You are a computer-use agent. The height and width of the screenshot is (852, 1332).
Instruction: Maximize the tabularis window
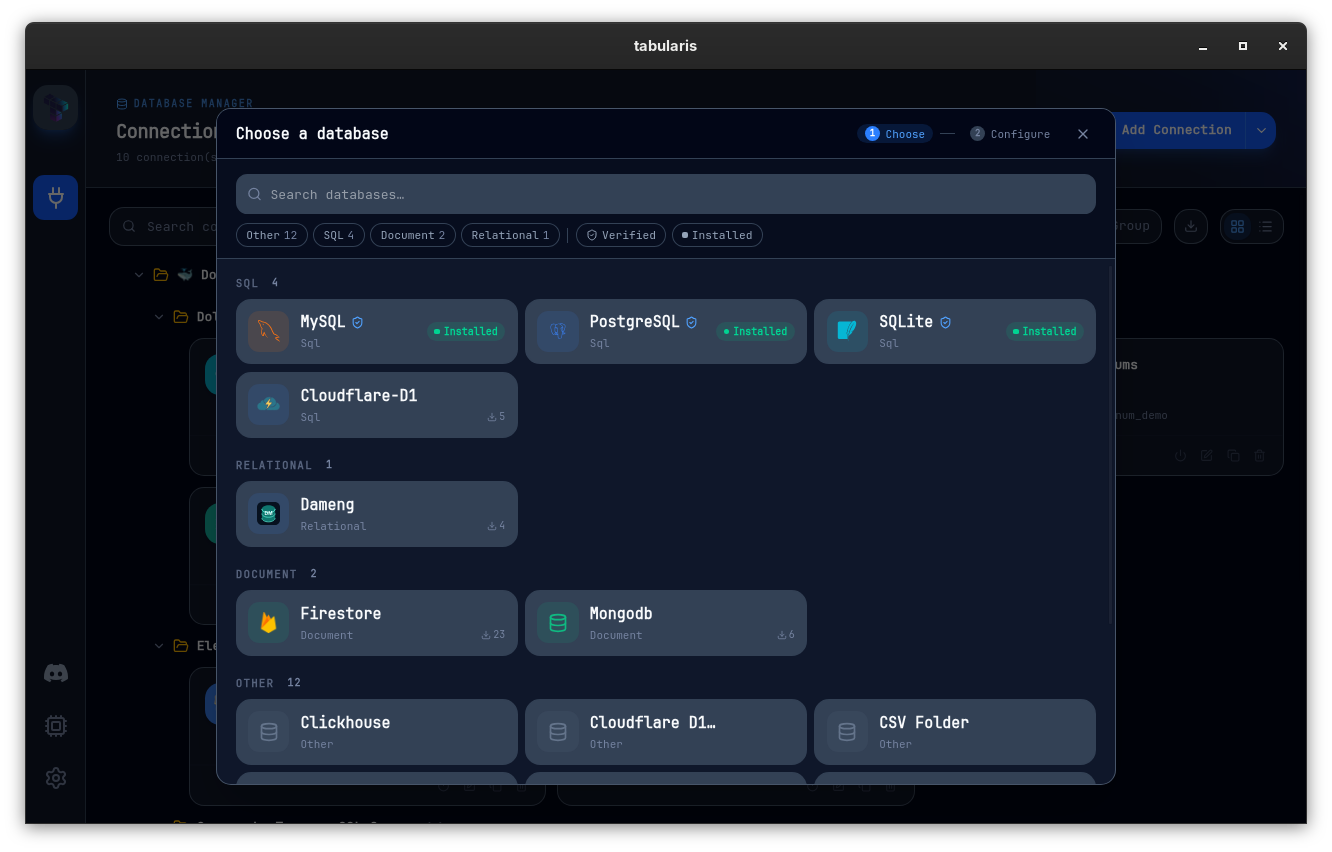click(x=1242, y=46)
